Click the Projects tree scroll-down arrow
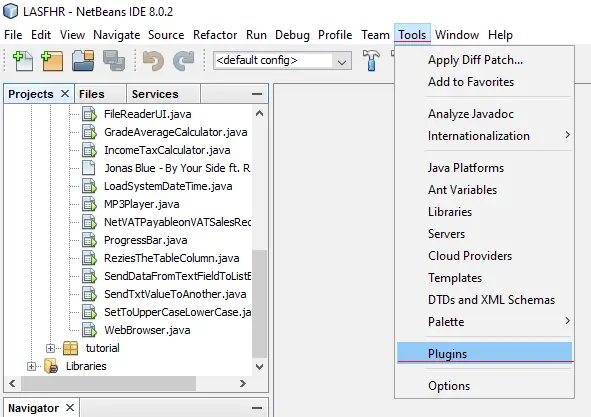The image size is (591, 417). pos(259,366)
